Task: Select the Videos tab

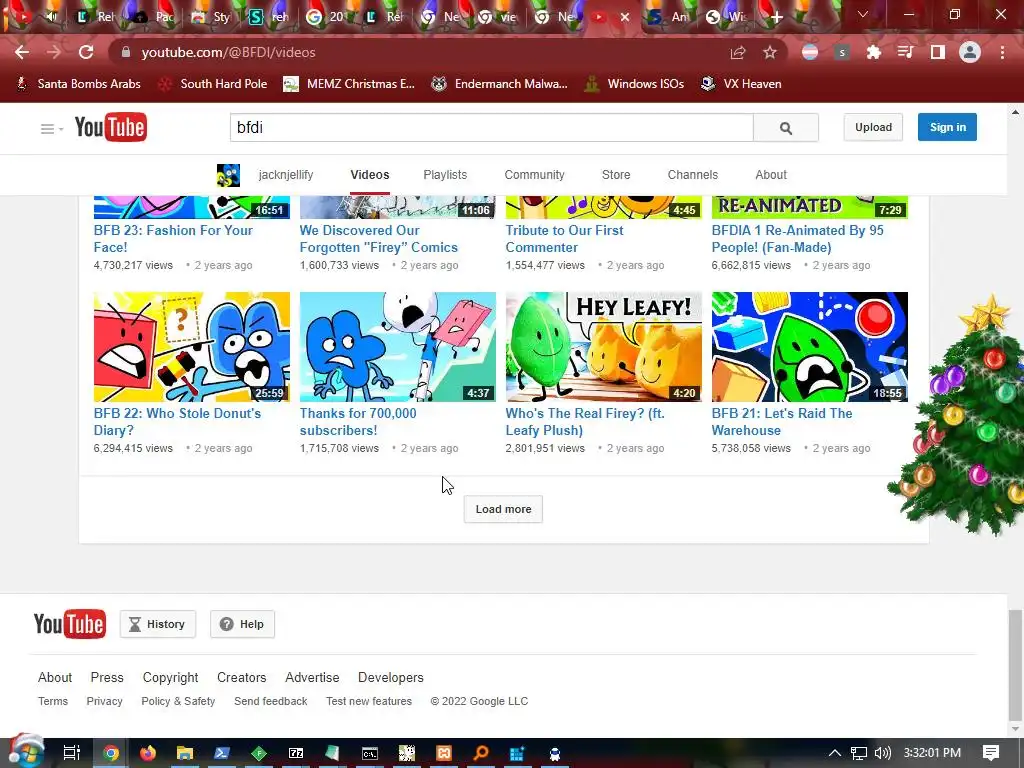Action: pyautogui.click(x=370, y=175)
